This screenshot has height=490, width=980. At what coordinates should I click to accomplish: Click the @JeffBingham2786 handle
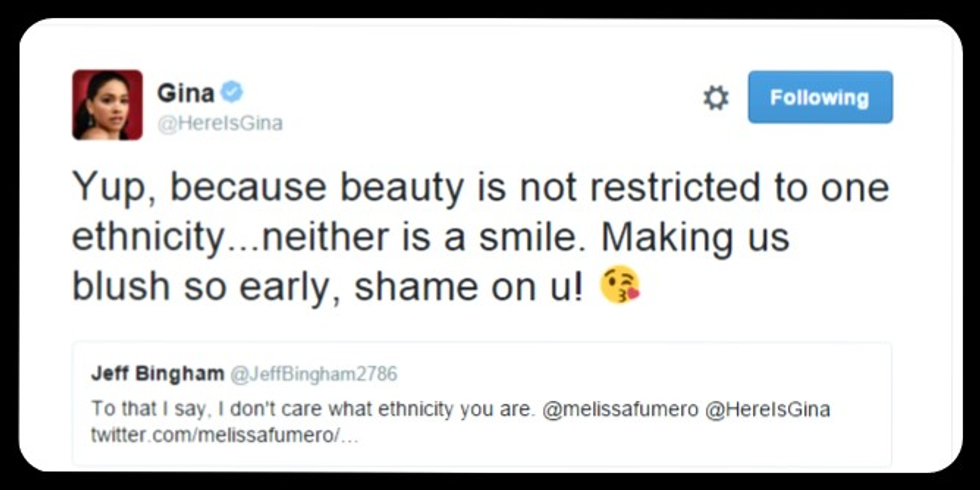(x=314, y=375)
